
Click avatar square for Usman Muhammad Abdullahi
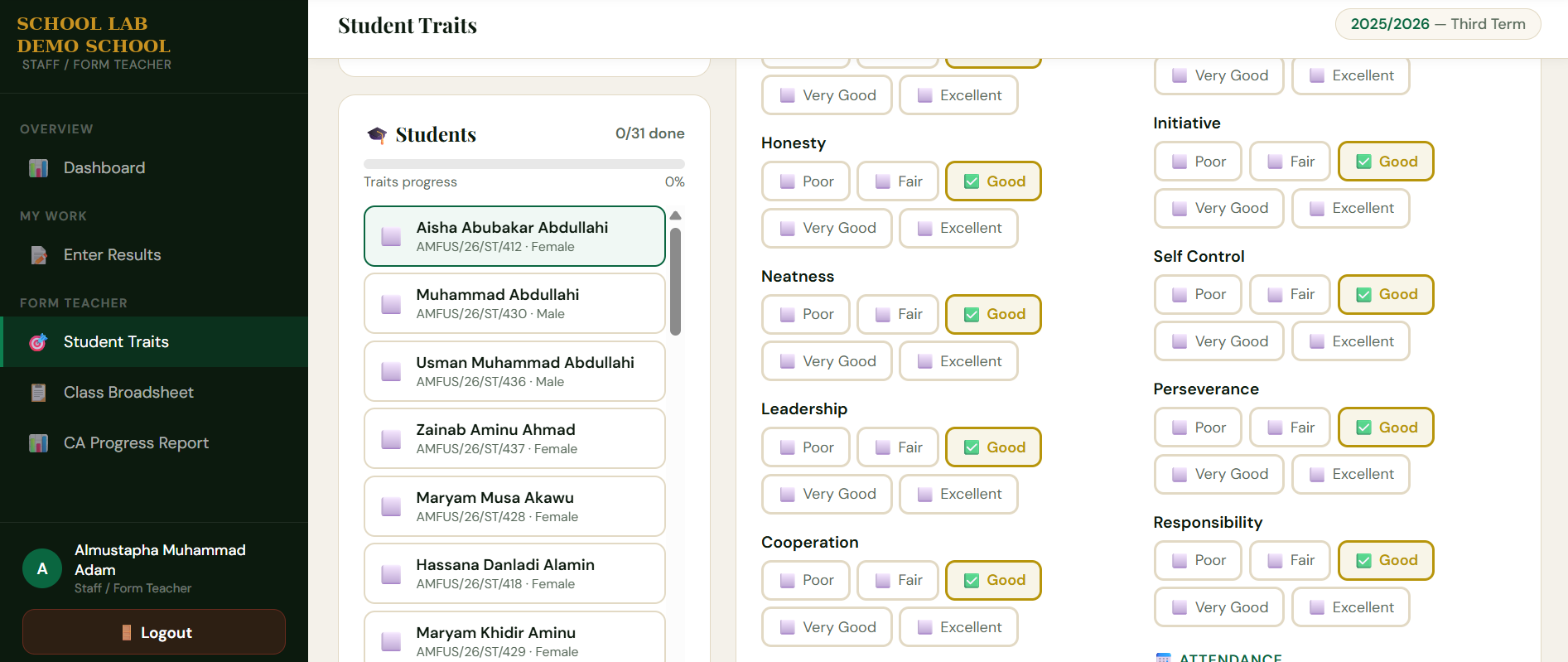(391, 371)
